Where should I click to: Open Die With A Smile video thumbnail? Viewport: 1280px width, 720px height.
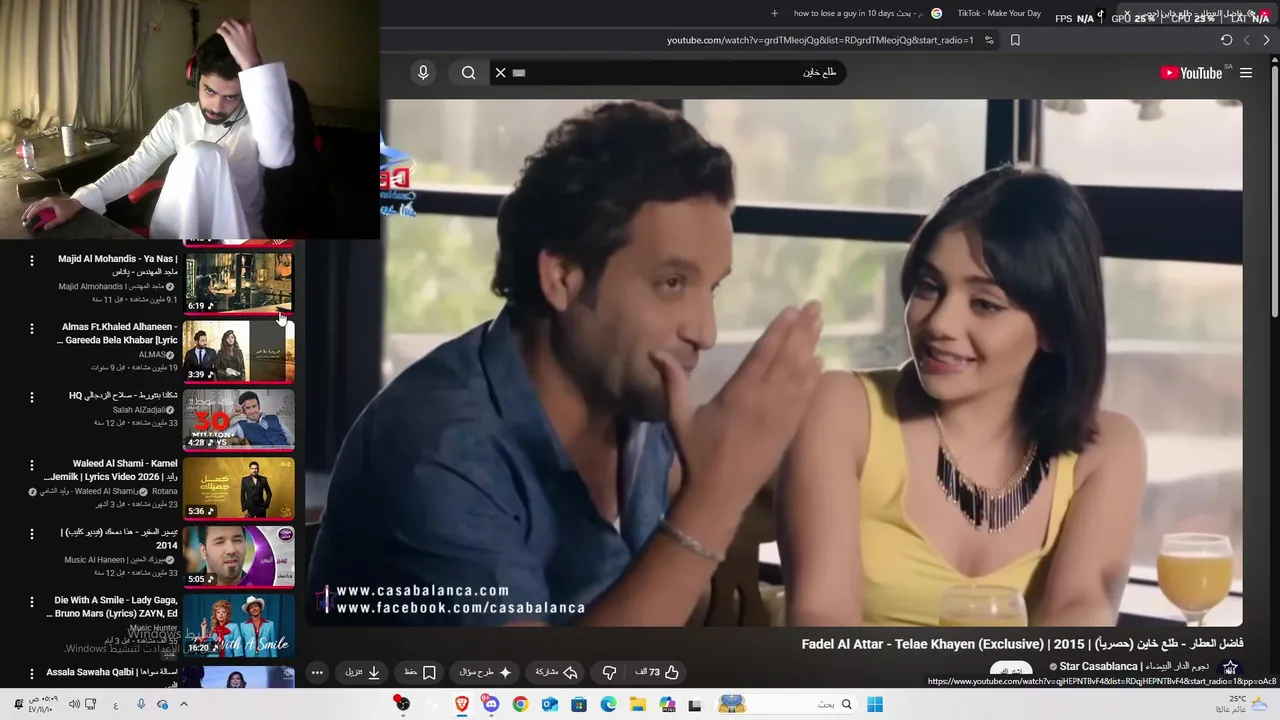238,624
